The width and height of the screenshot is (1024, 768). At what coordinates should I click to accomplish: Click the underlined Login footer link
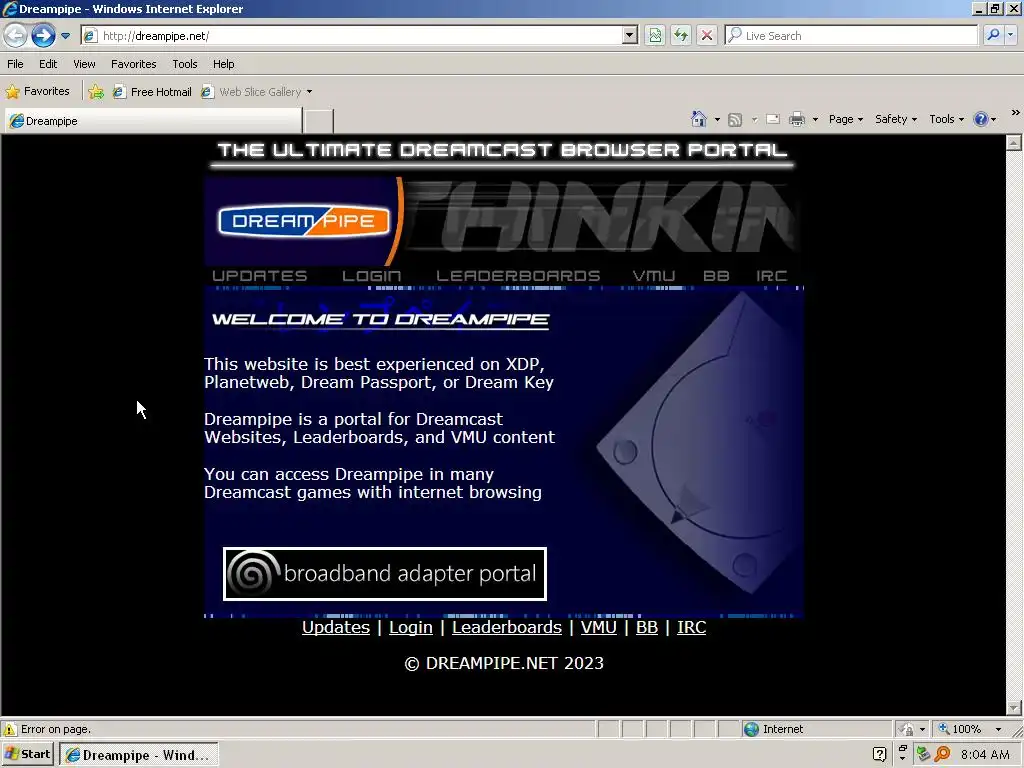411,627
